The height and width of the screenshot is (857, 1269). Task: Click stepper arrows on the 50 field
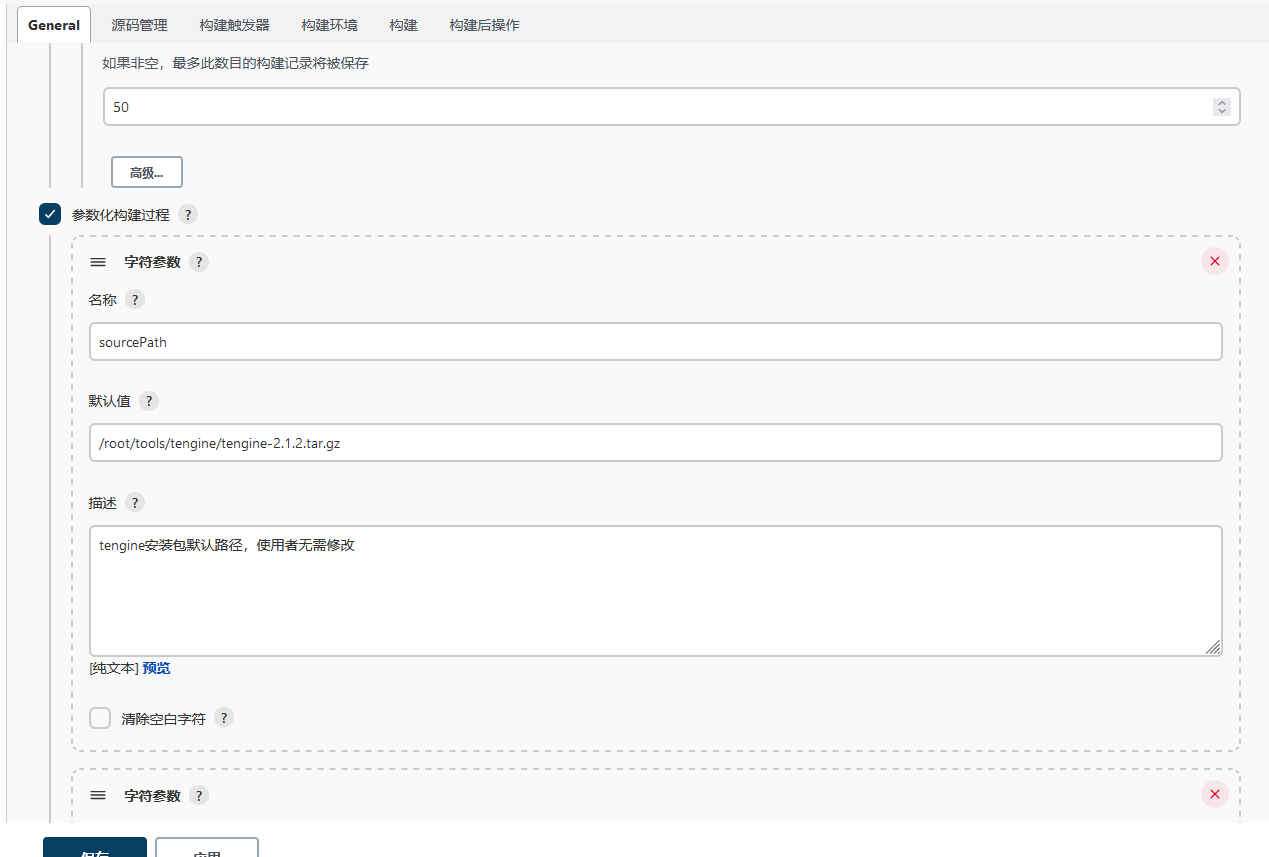coord(1221,107)
